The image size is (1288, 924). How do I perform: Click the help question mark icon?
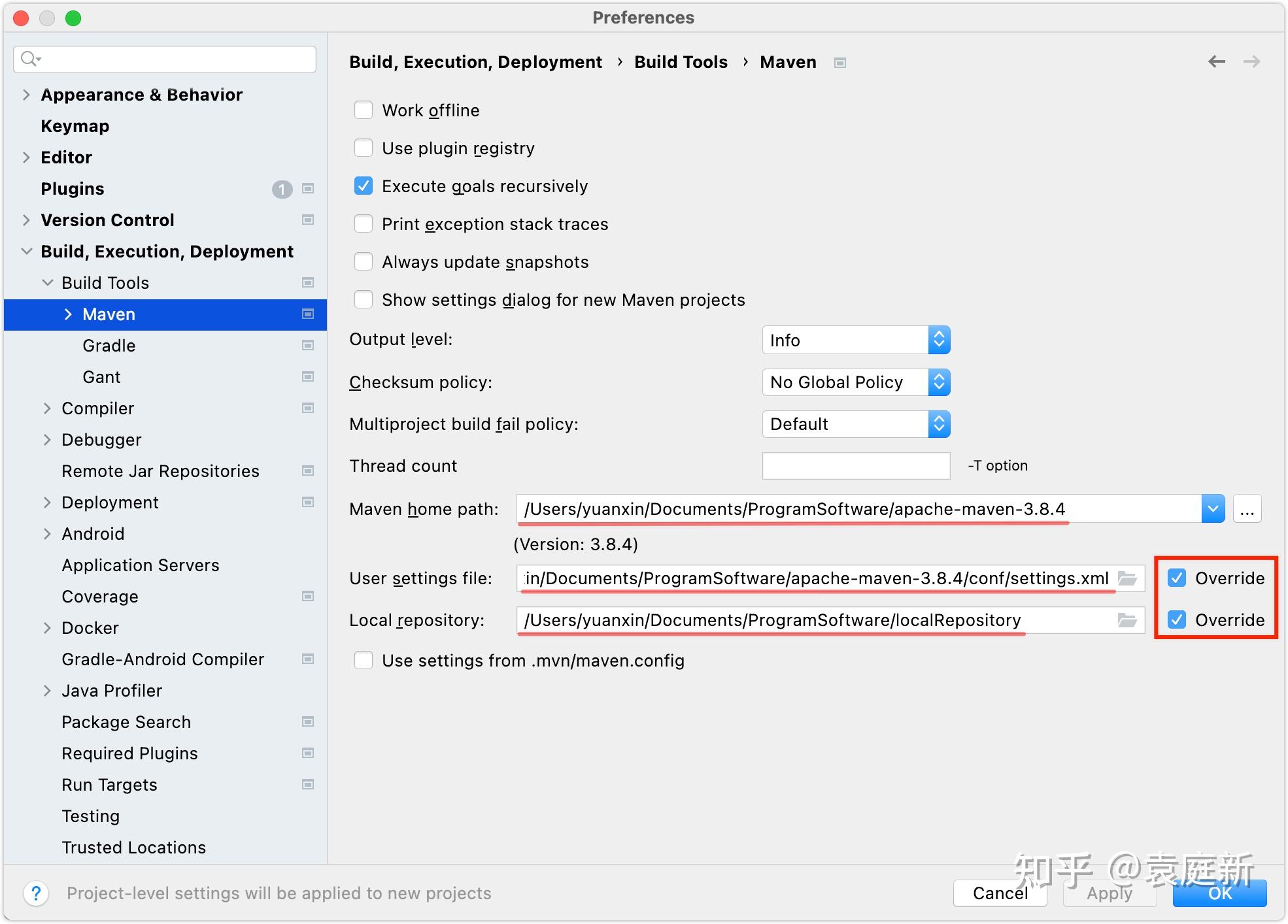(x=36, y=893)
